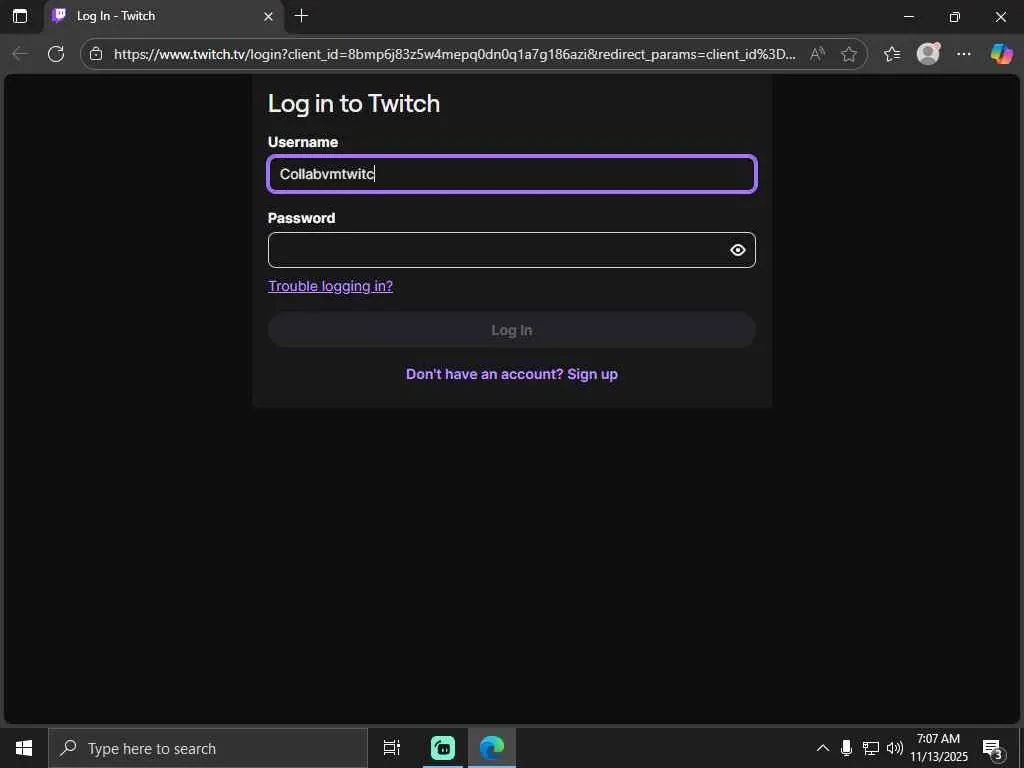Launch Copilot from the Edge toolbar

1001,54
